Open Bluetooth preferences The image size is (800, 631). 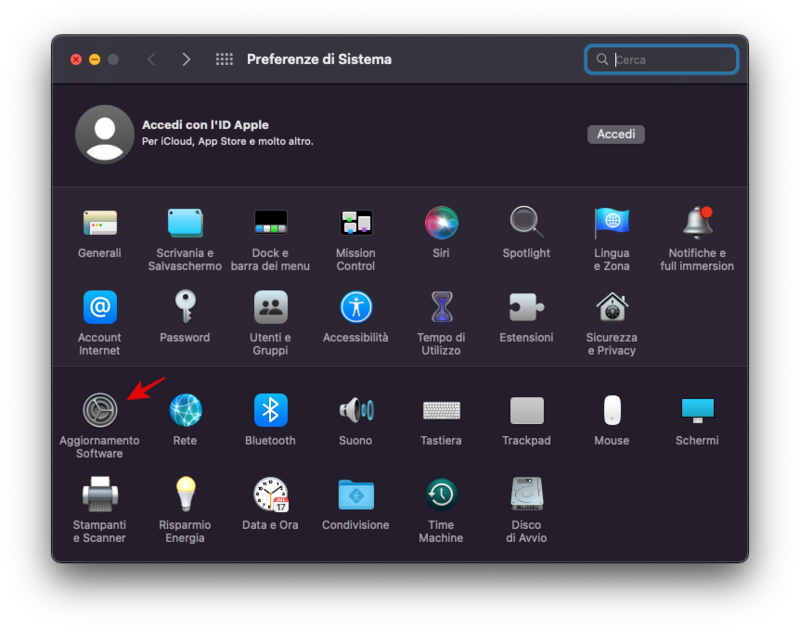(x=270, y=410)
